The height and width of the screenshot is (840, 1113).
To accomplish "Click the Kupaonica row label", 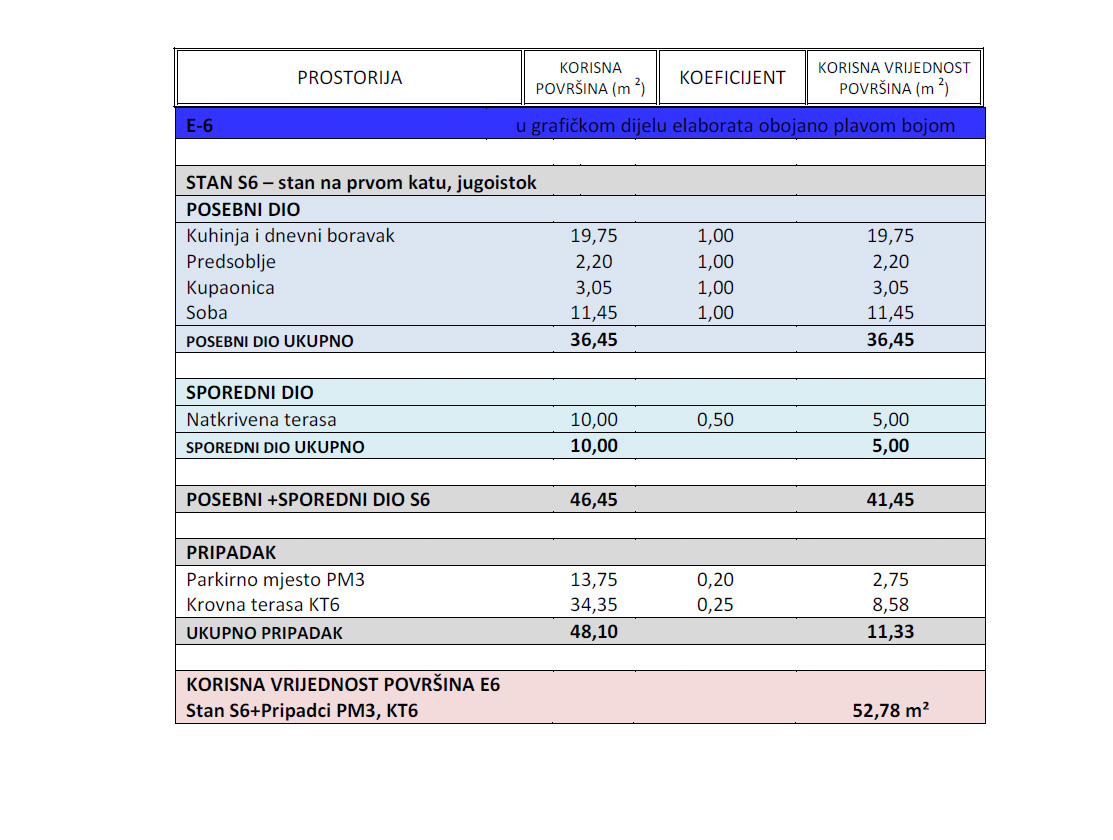I will coord(230,288).
